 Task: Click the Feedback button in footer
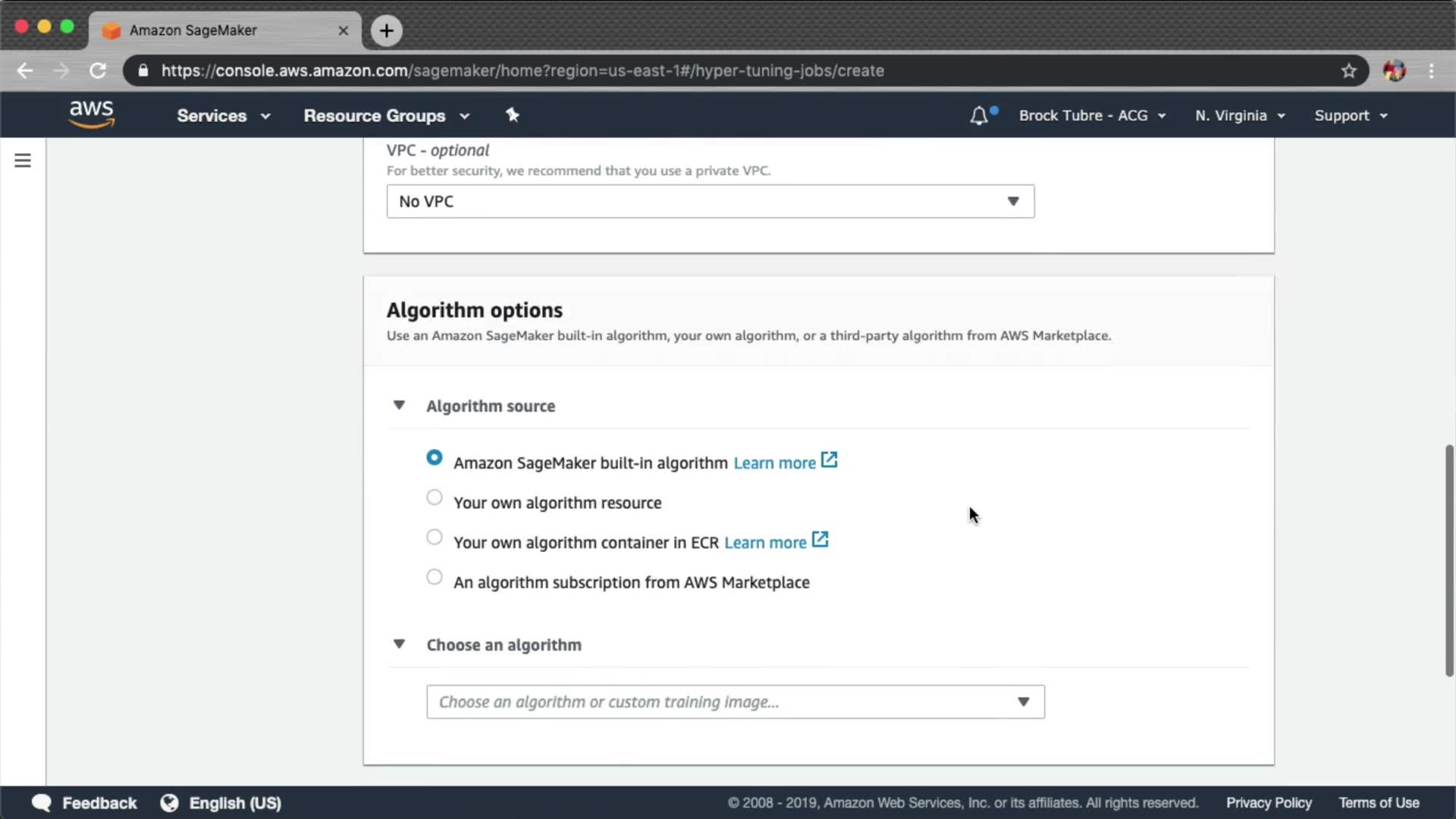pyautogui.click(x=84, y=803)
